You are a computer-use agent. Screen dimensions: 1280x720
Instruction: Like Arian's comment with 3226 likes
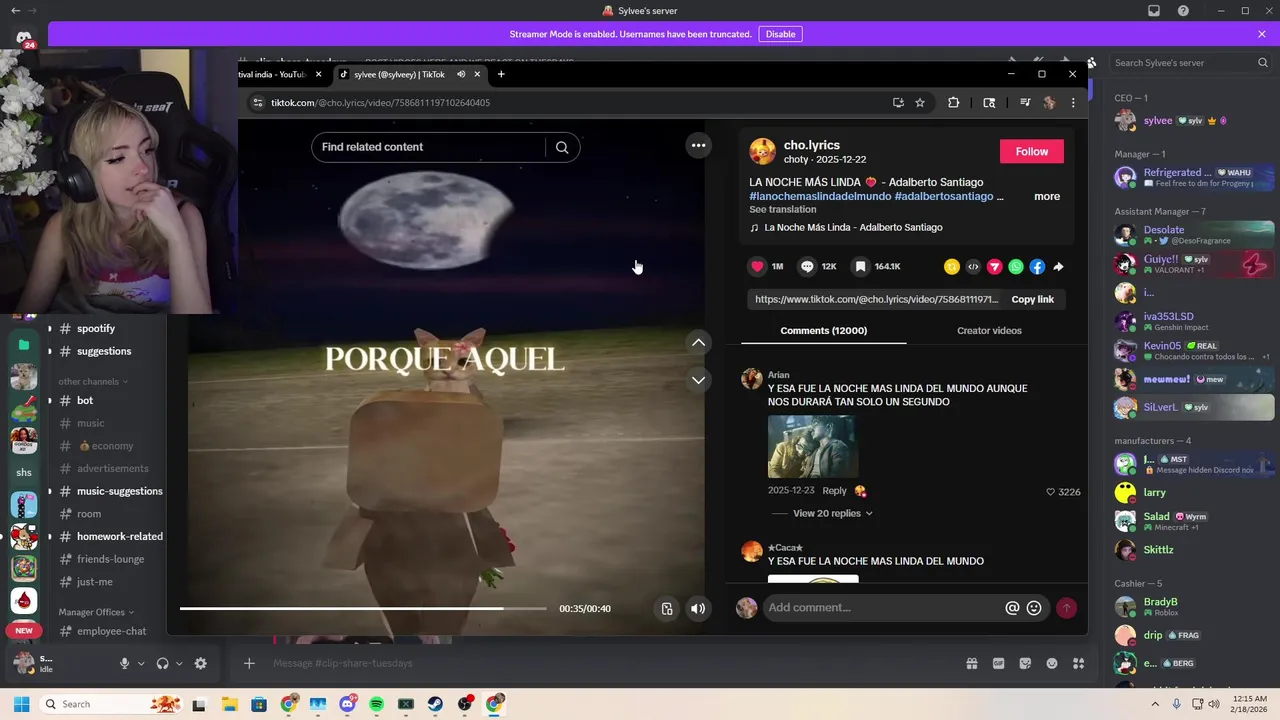click(x=1050, y=492)
